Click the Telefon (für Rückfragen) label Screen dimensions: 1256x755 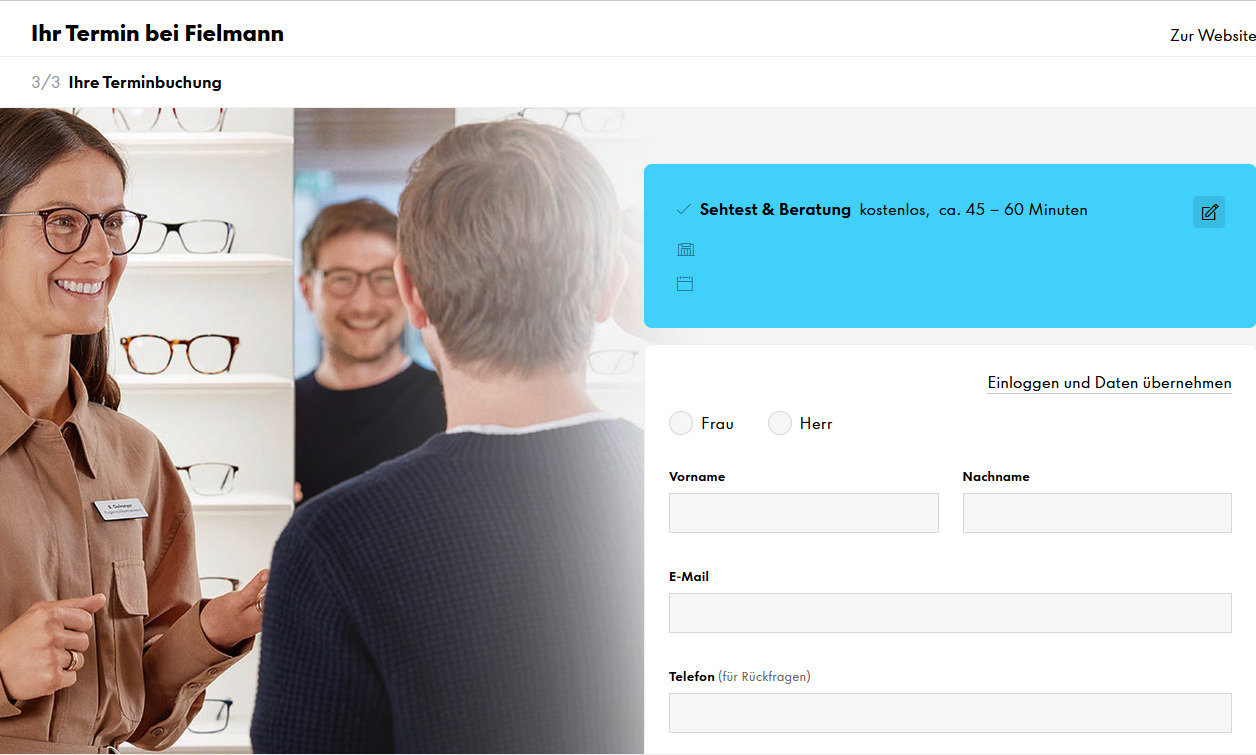[739, 677]
